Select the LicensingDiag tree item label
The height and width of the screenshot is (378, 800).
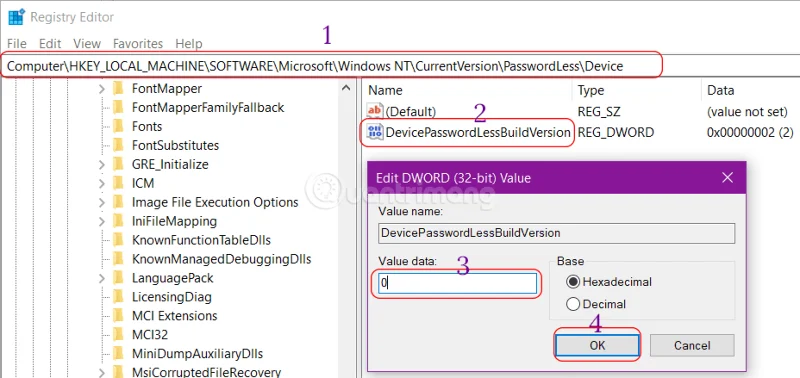click(171, 297)
